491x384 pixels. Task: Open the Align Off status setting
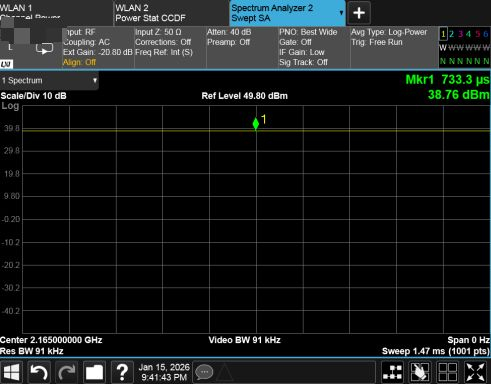(79, 62)
